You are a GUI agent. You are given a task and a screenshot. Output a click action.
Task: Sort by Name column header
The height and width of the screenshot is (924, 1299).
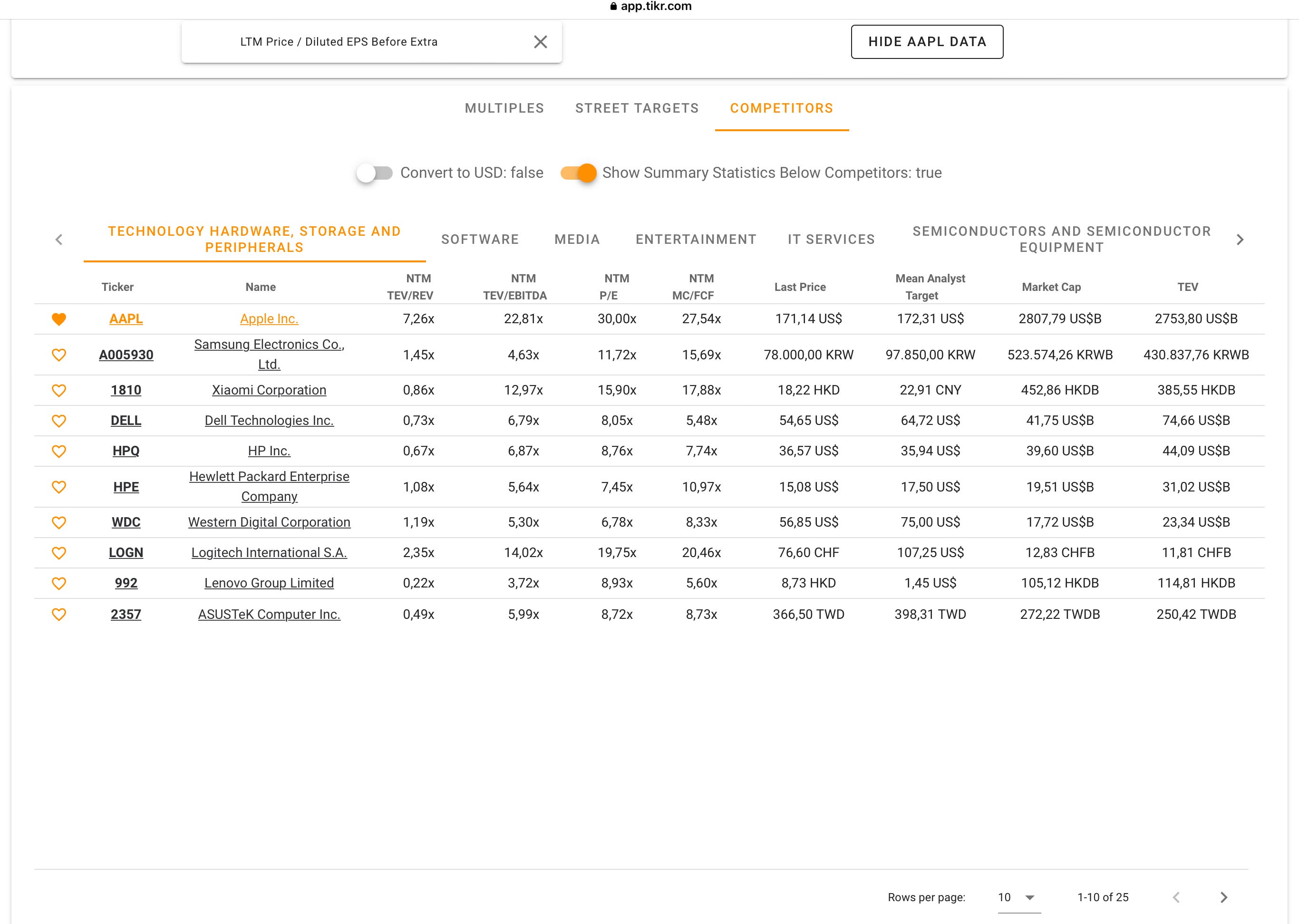pos(261,288)
